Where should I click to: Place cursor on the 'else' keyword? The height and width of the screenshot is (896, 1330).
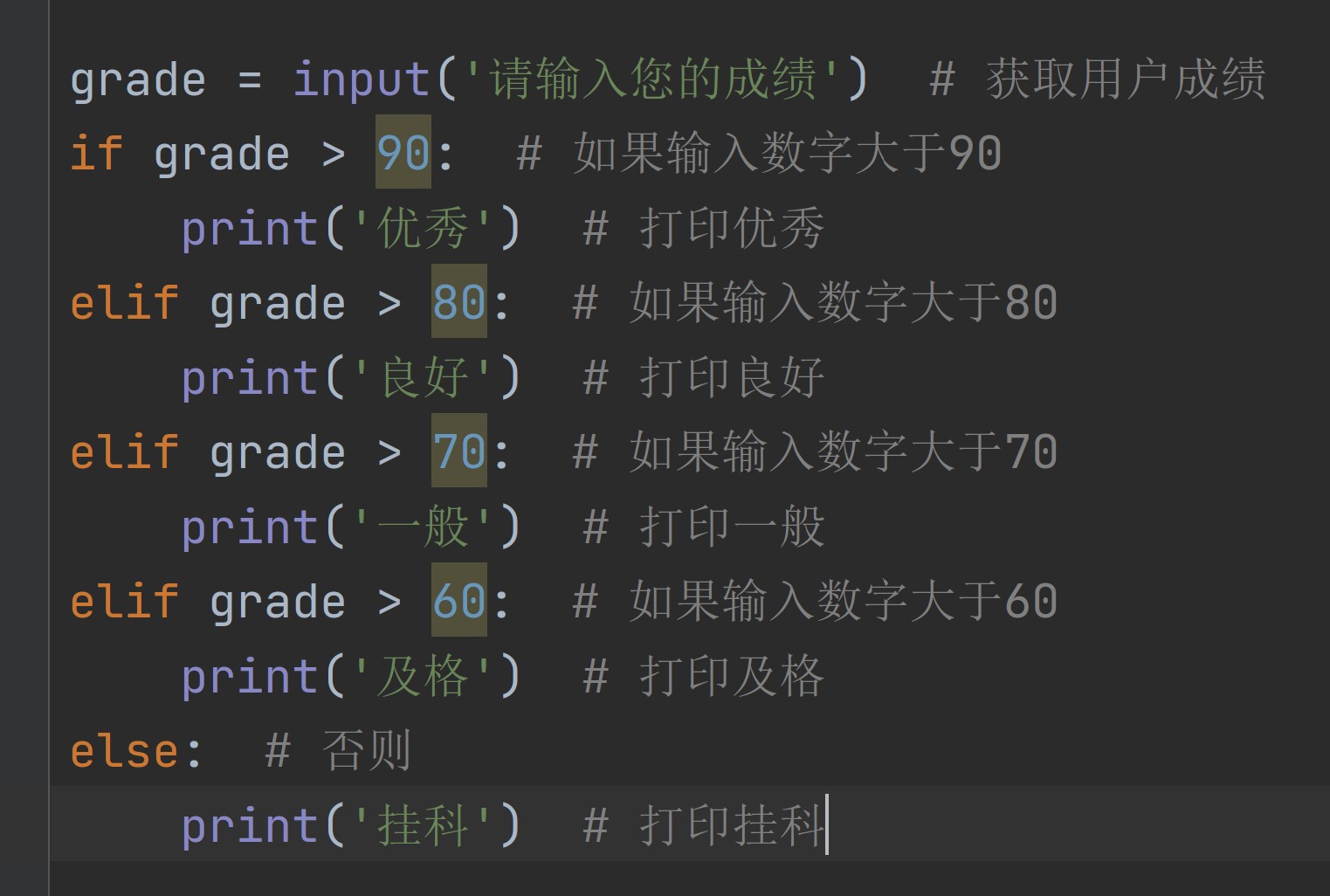(x=124, y=751)
